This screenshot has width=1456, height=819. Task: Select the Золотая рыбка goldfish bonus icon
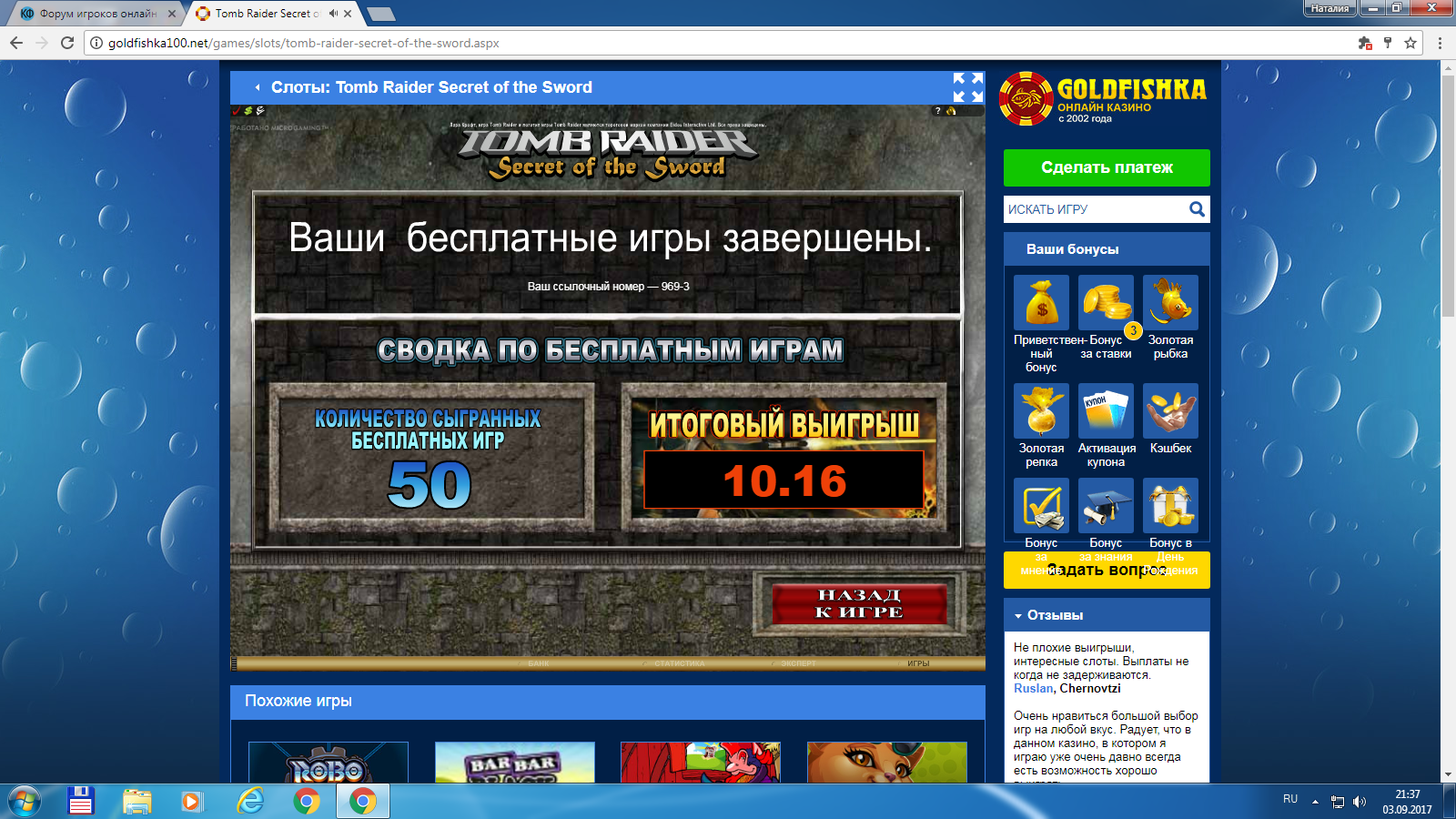(1170, 302)
